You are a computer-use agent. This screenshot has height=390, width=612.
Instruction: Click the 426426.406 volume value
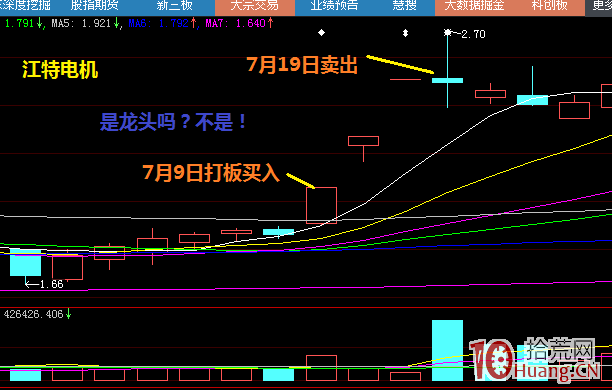[33, 314]
